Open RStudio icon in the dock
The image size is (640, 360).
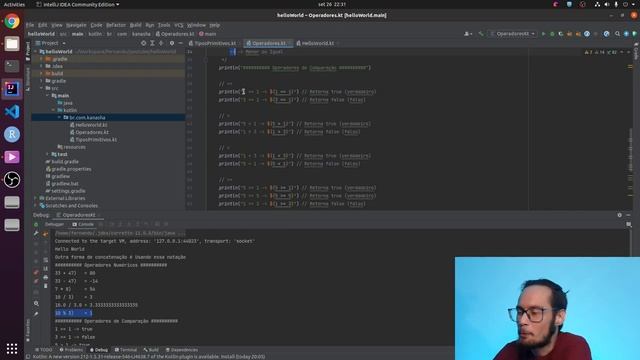12,134
